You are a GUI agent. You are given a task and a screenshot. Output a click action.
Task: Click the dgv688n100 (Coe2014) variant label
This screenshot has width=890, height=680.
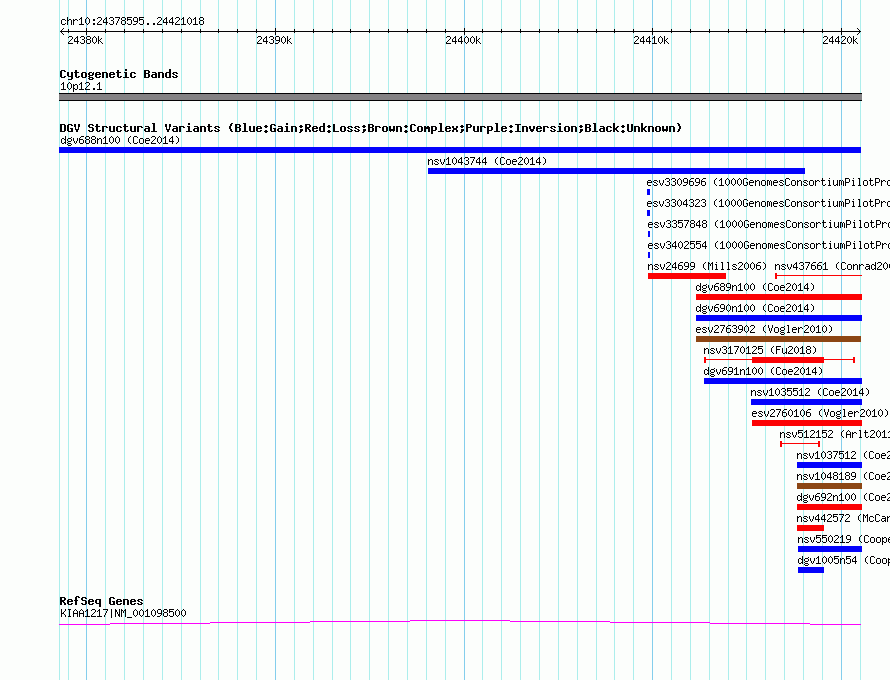pyautogui.click(x=120, y=140)
